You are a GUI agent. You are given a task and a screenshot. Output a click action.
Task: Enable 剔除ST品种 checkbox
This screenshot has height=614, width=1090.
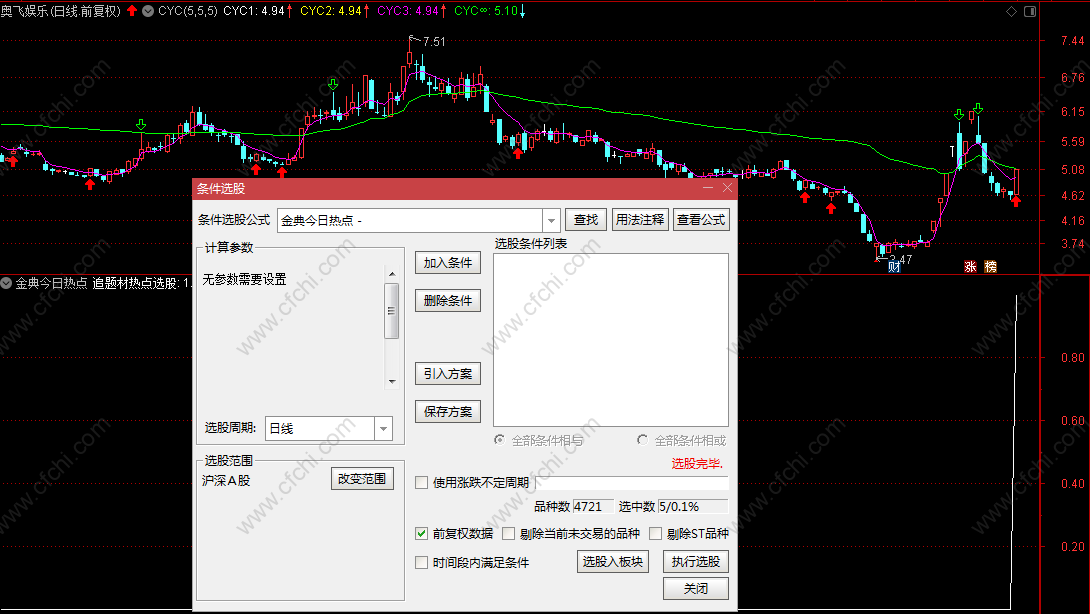[656, 534]
